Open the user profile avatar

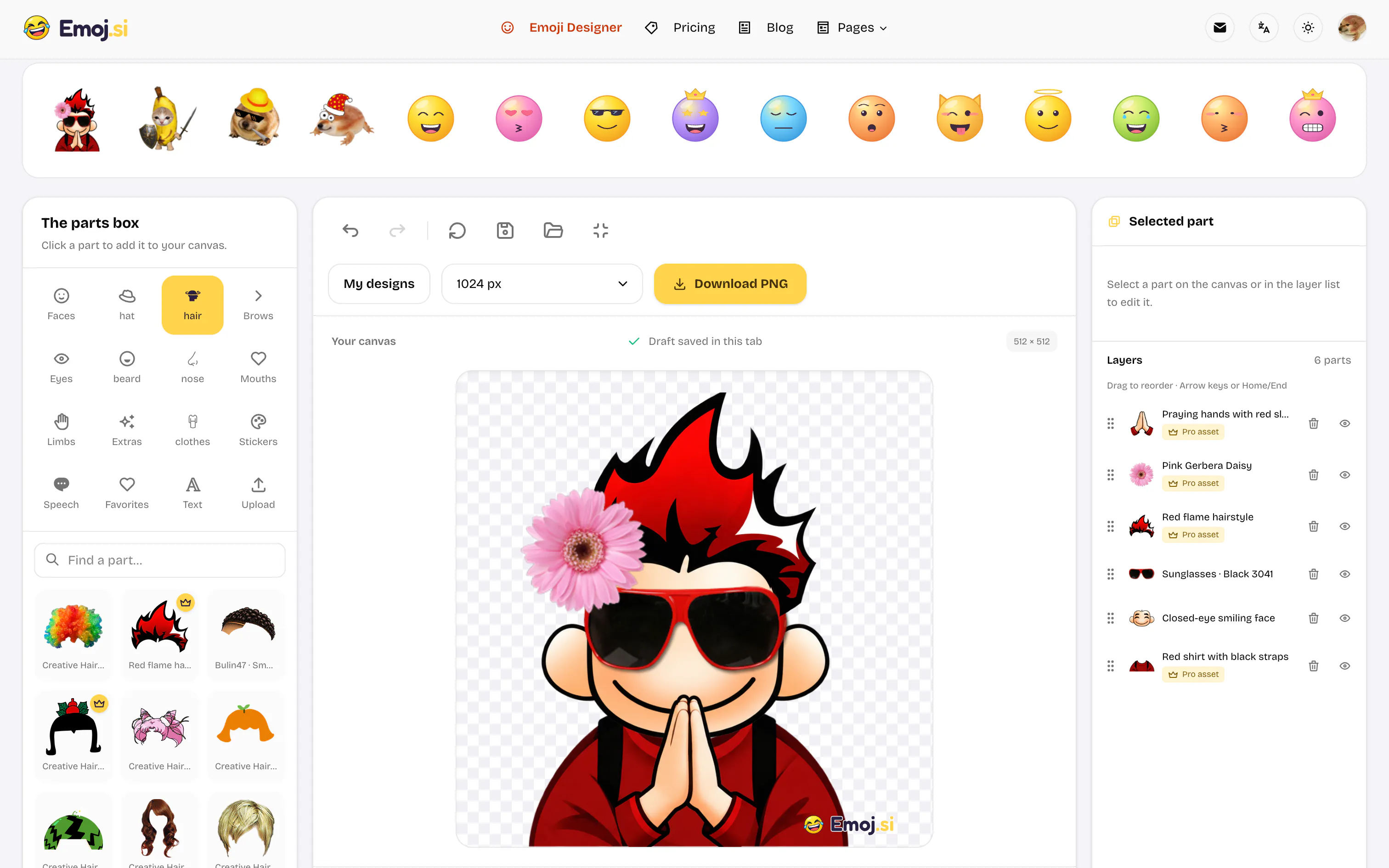[x=1352, y=28]
